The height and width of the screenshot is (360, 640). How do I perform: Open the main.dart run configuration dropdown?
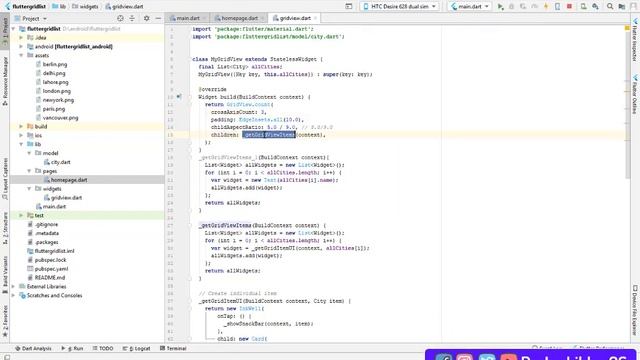coord(469,7)
